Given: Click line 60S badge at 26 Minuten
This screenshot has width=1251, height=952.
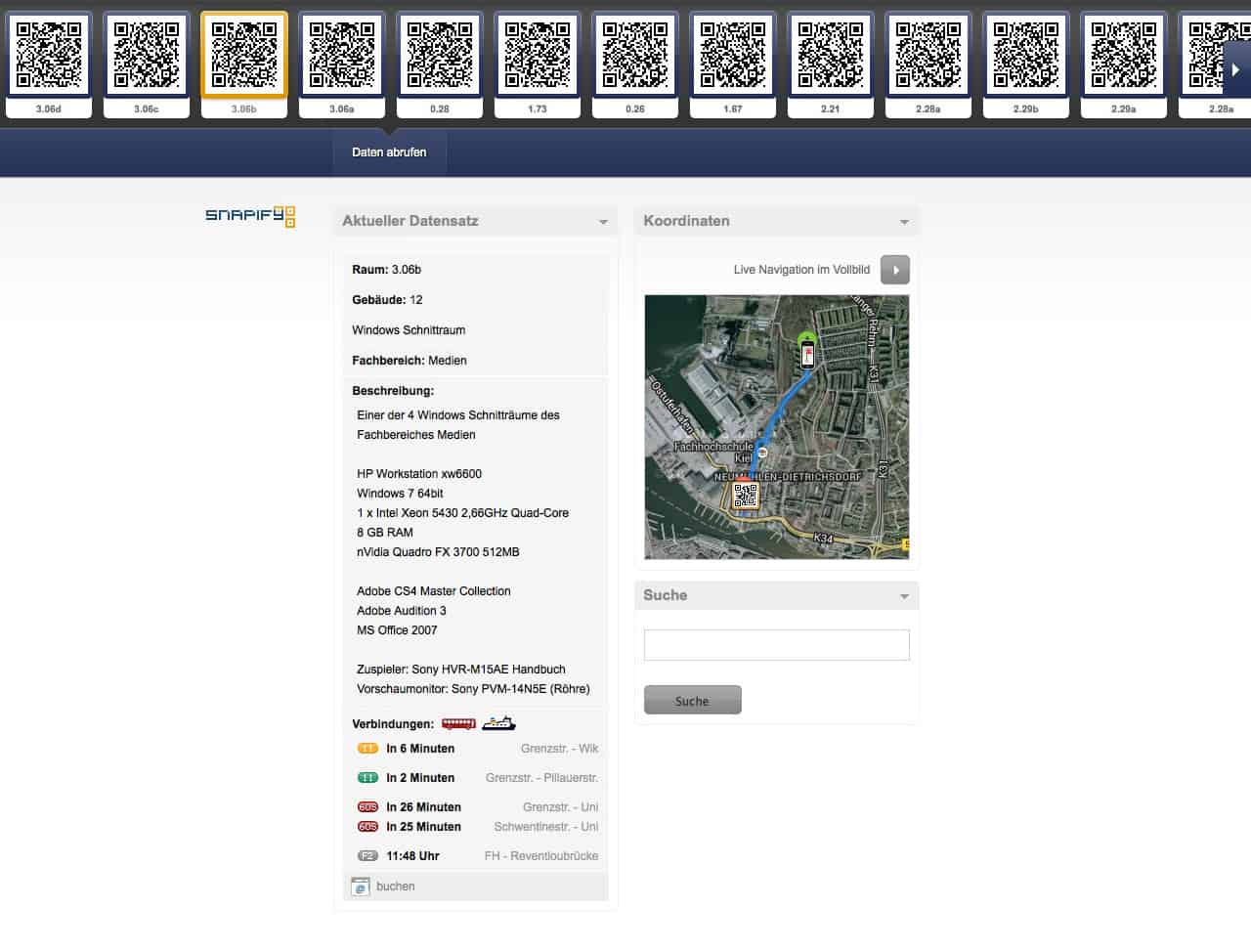Looking at the screenshot, I should 367,807.
